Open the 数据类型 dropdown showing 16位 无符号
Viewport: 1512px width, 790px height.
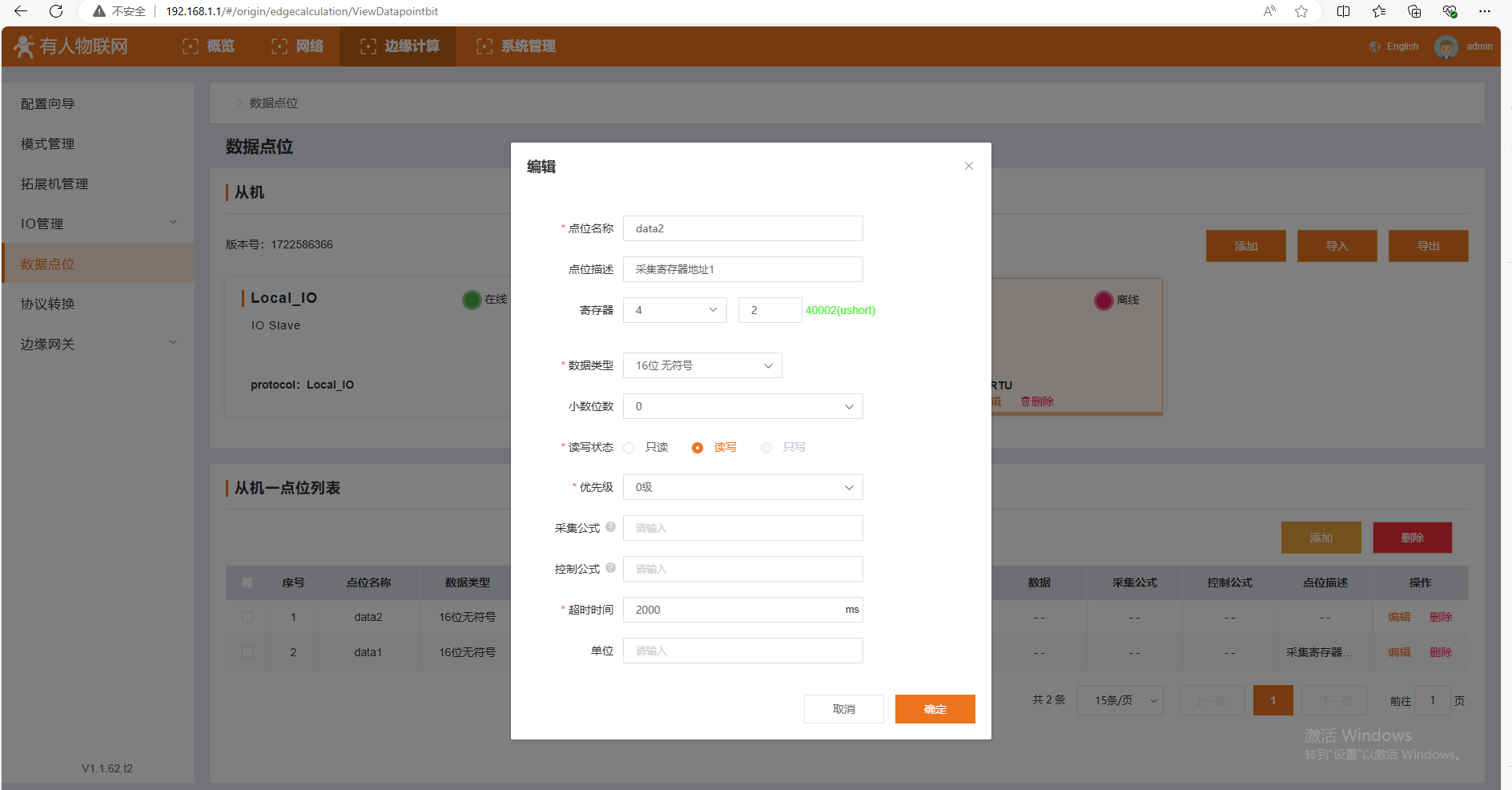[702, 365]
